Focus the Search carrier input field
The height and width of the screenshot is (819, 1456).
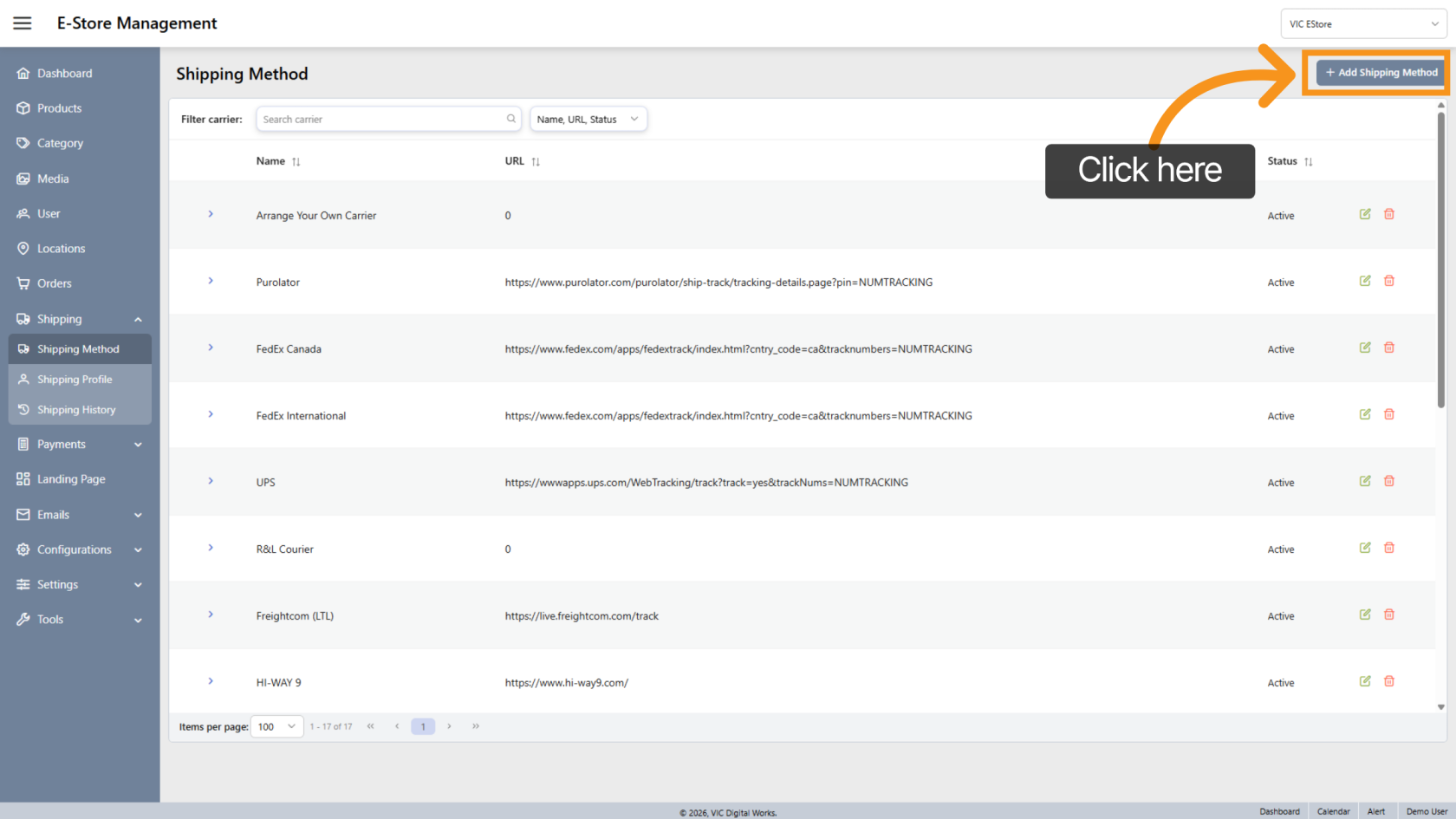pos(381,120)
